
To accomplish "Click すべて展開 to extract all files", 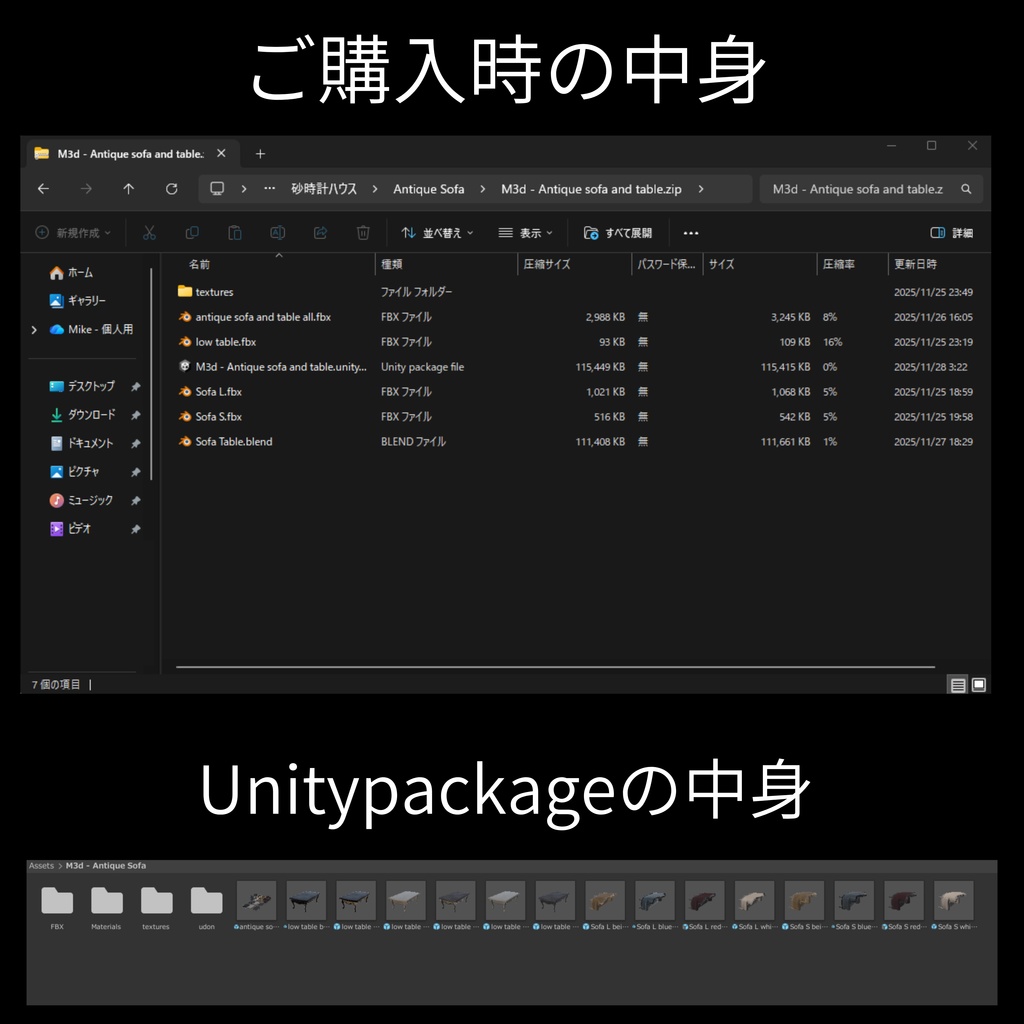I will [x=615, y=232].
